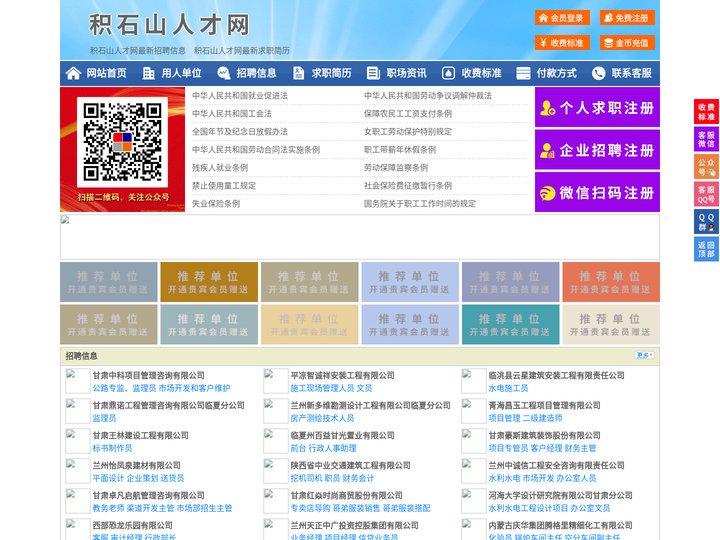This screenshot has height=540, width=720.
Task: Click 积石山人才网最新招聘信息 header link
Action: coord(138,51)
